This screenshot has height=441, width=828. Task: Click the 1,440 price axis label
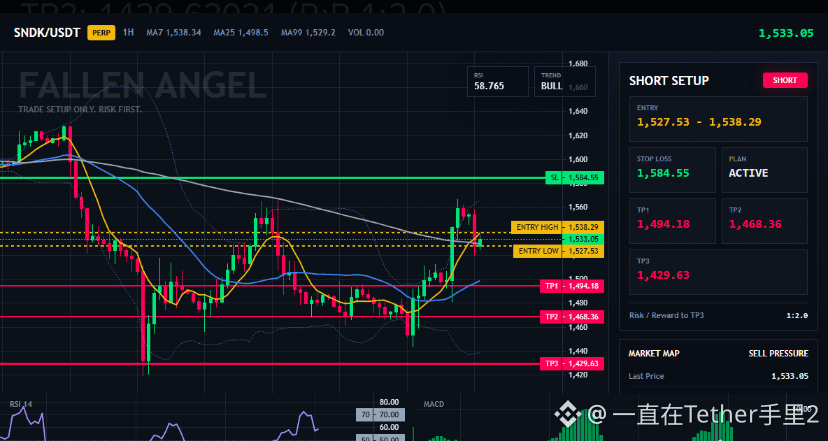(x=578, y=351)
